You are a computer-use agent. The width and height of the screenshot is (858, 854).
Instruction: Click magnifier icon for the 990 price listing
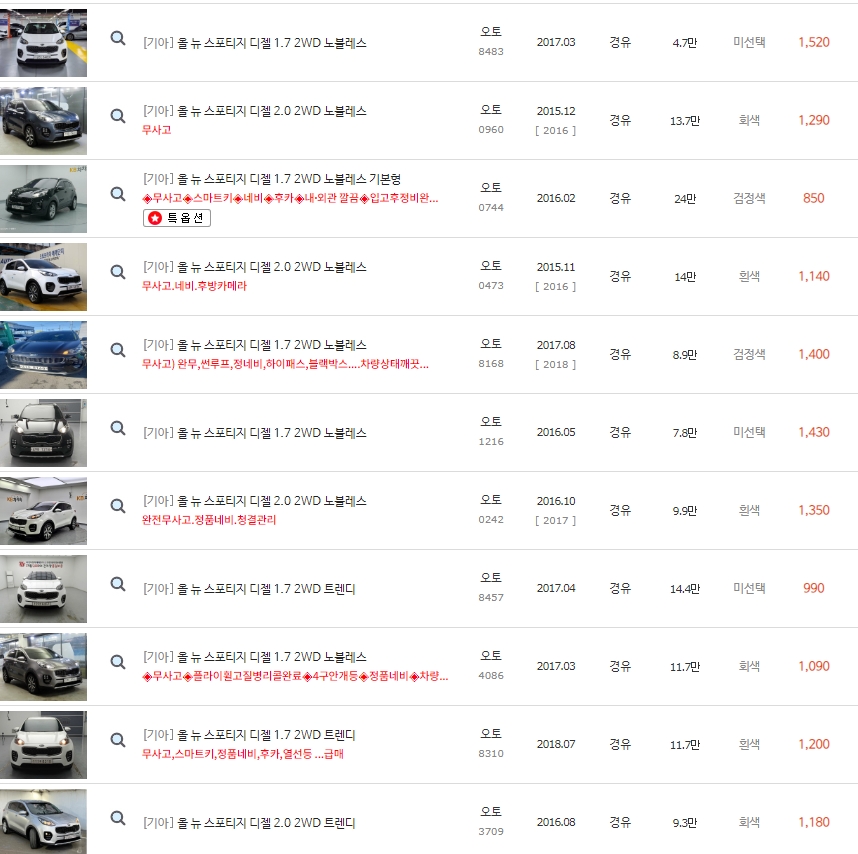118,584
